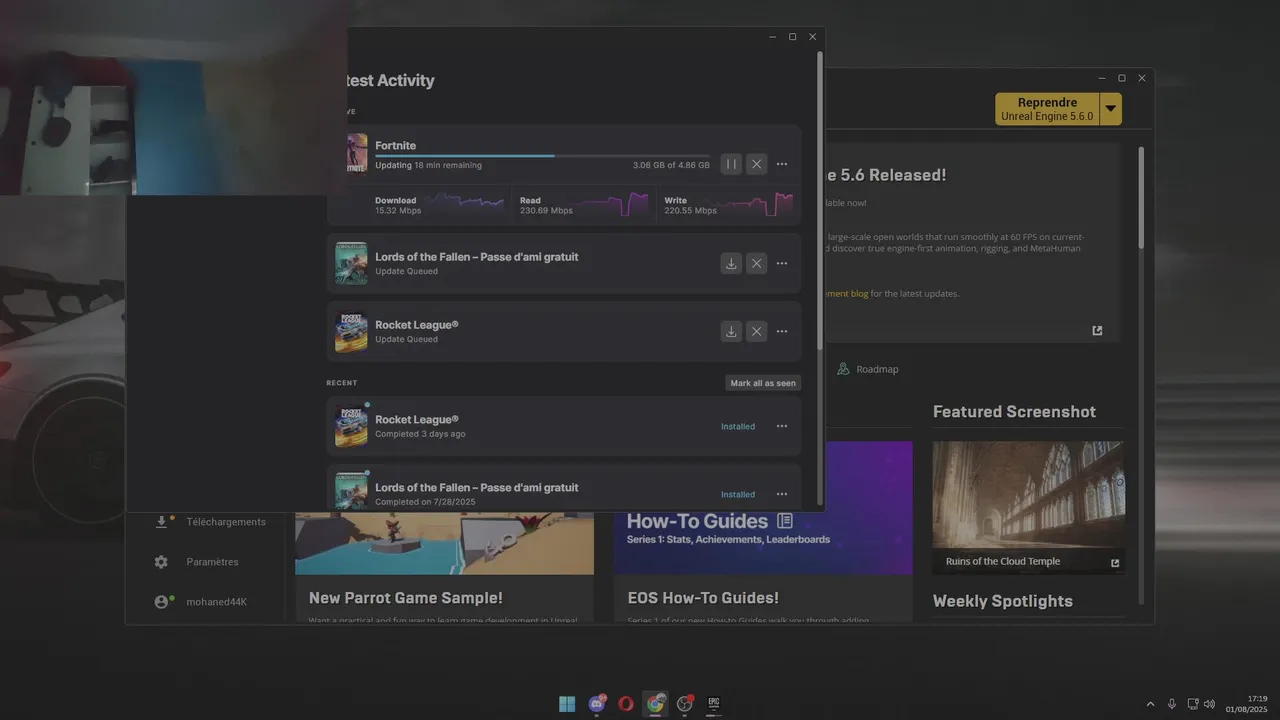Click recent Rocket League thumbnail
Screen dimensions: 1280x720
(351, 426)
